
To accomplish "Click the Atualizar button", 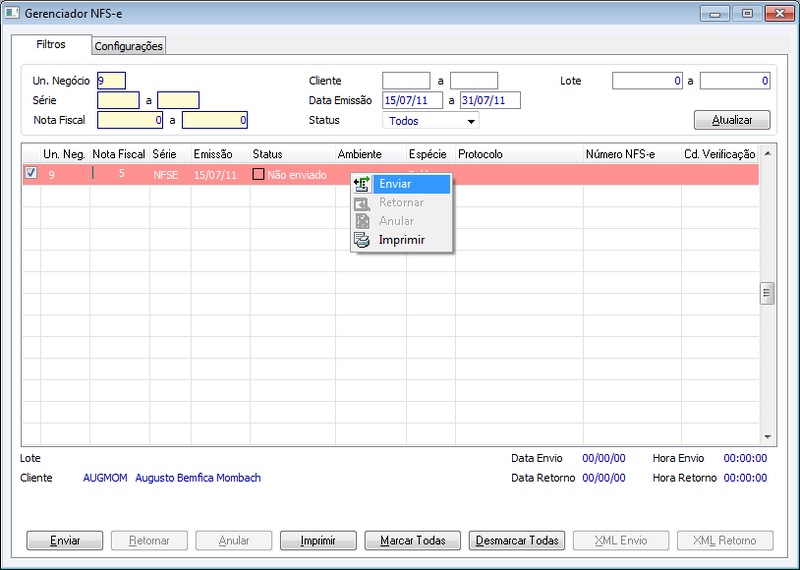I will pyautogui.click(x=732, y=120).
